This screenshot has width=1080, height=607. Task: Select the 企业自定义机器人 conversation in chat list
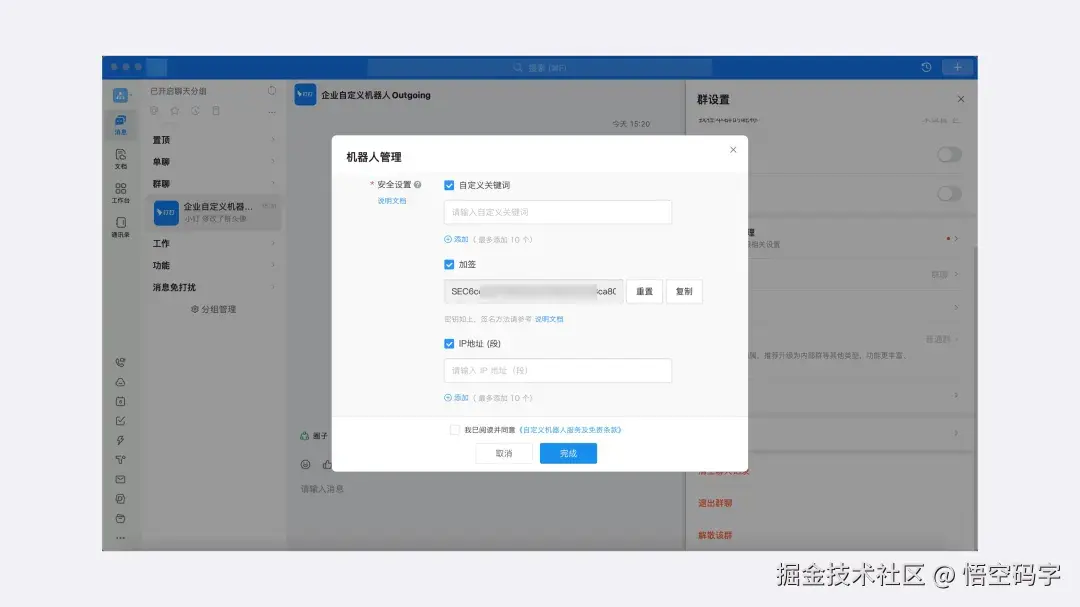(214, 212)
